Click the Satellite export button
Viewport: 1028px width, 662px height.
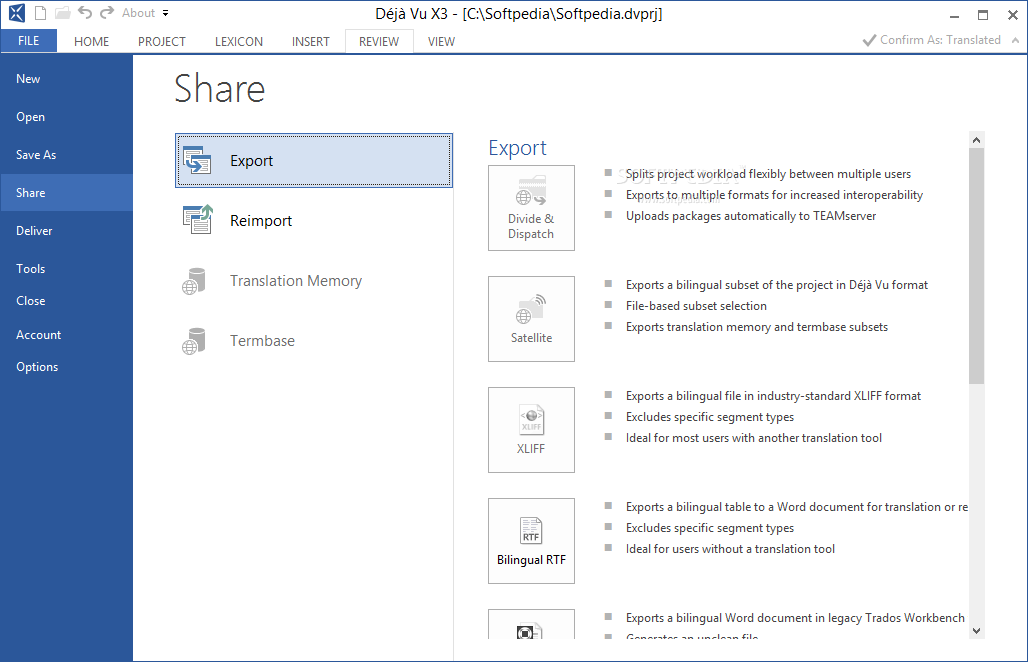pyautogui.click(x=531, y=319)
